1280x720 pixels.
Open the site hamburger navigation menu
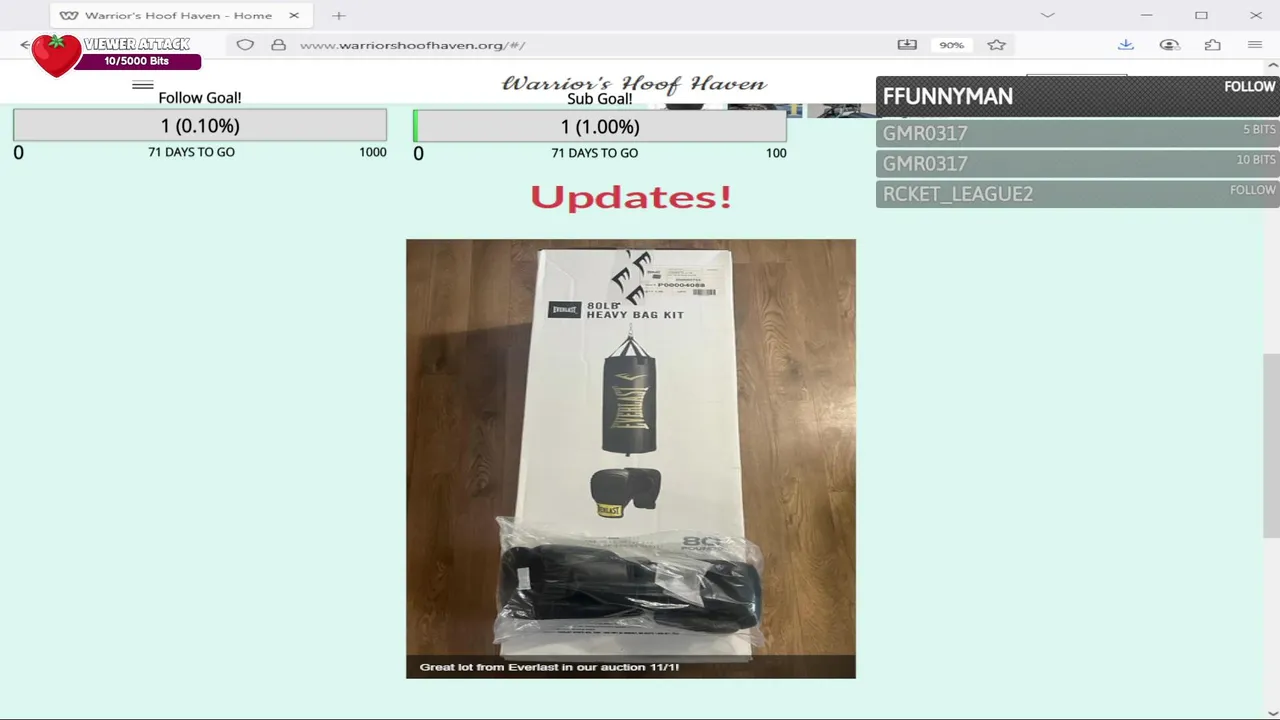click(143, 85)
